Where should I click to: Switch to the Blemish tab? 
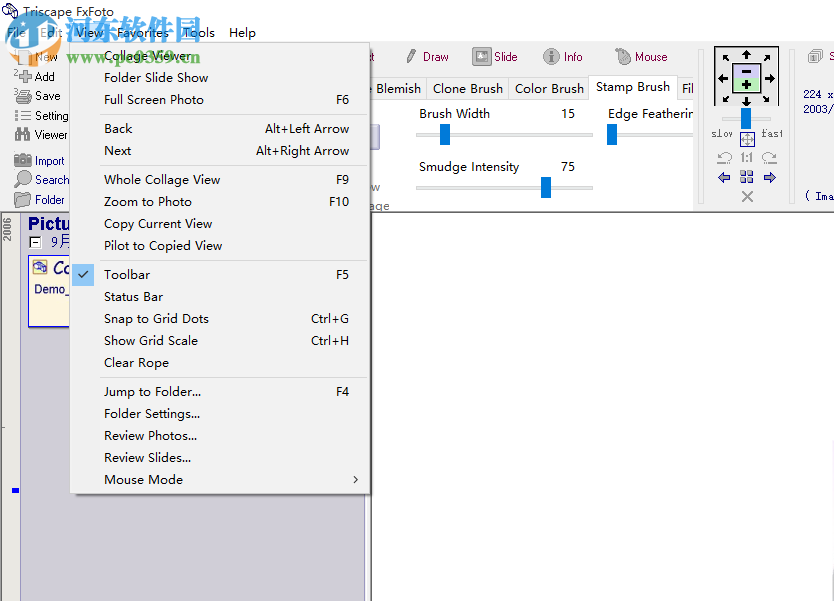pyautogui.click(x=398, y=88)
